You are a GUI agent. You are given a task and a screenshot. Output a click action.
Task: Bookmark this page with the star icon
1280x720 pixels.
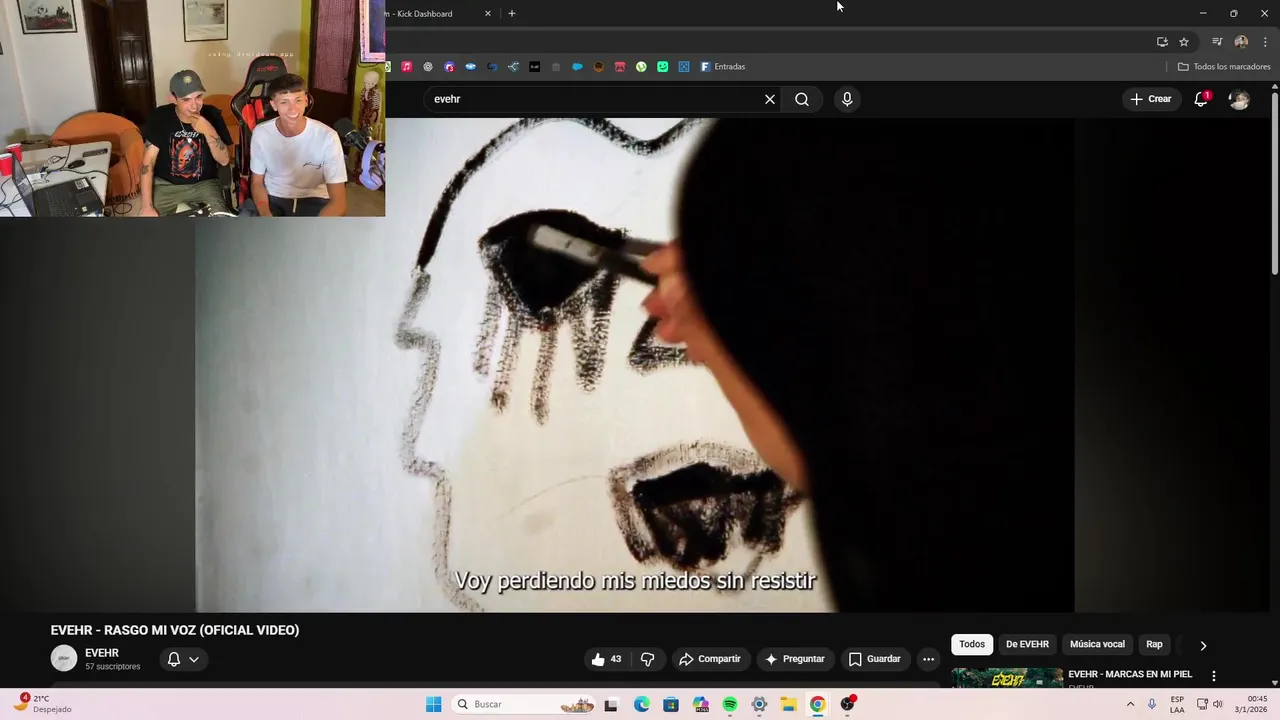point(1184,42)
